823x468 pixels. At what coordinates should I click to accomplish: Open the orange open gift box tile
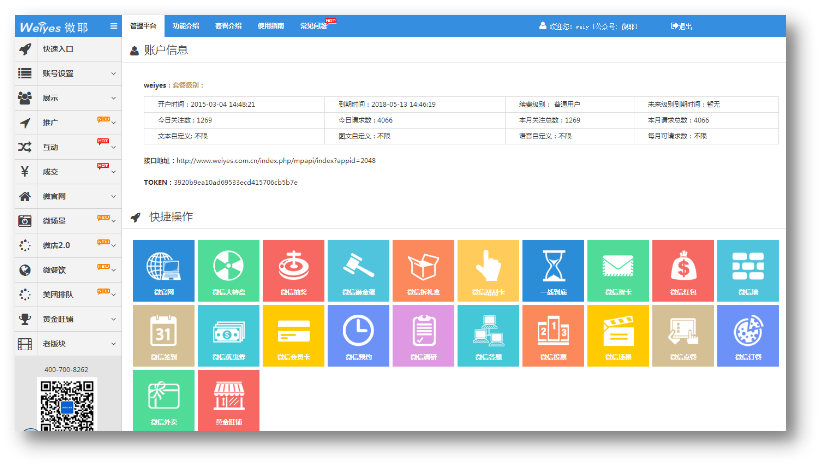423,271
